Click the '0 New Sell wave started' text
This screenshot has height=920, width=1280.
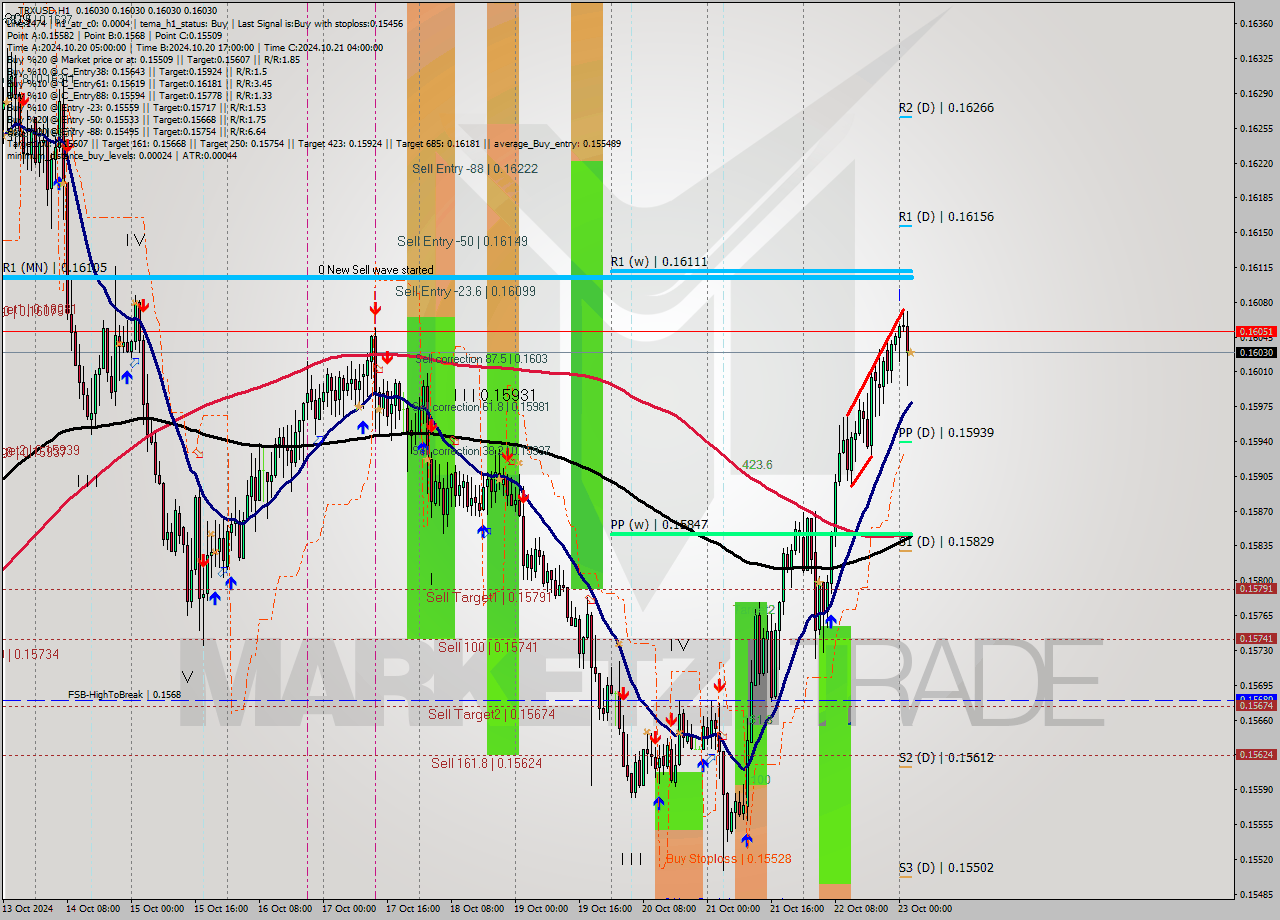click(x=376, y=270)
